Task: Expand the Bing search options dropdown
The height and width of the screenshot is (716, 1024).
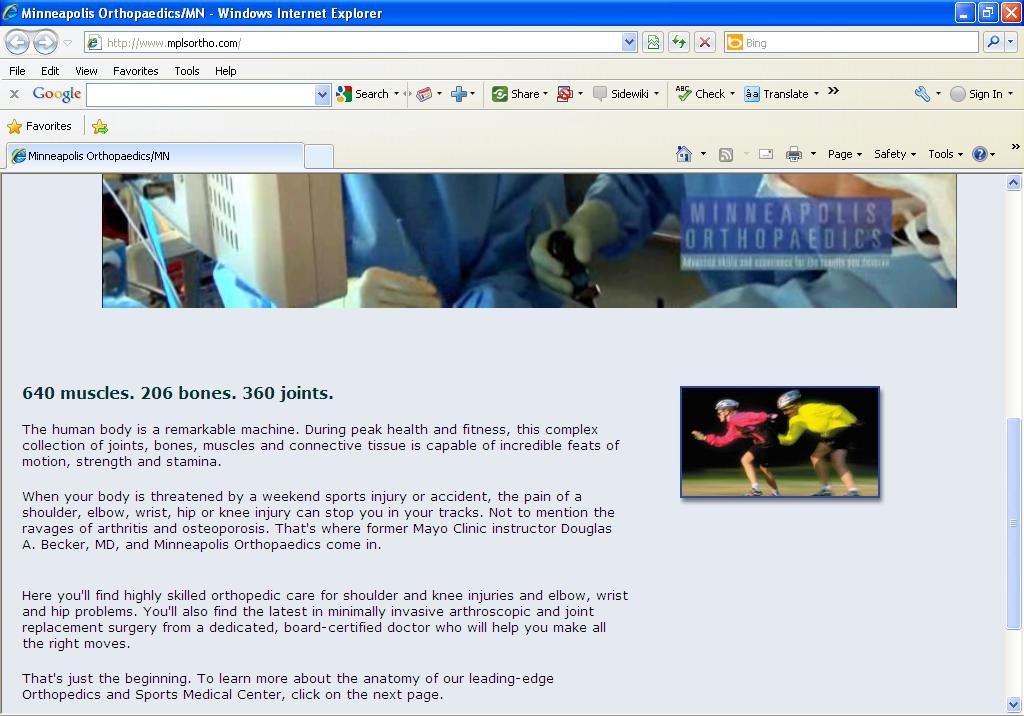Action: (1010, 42)
